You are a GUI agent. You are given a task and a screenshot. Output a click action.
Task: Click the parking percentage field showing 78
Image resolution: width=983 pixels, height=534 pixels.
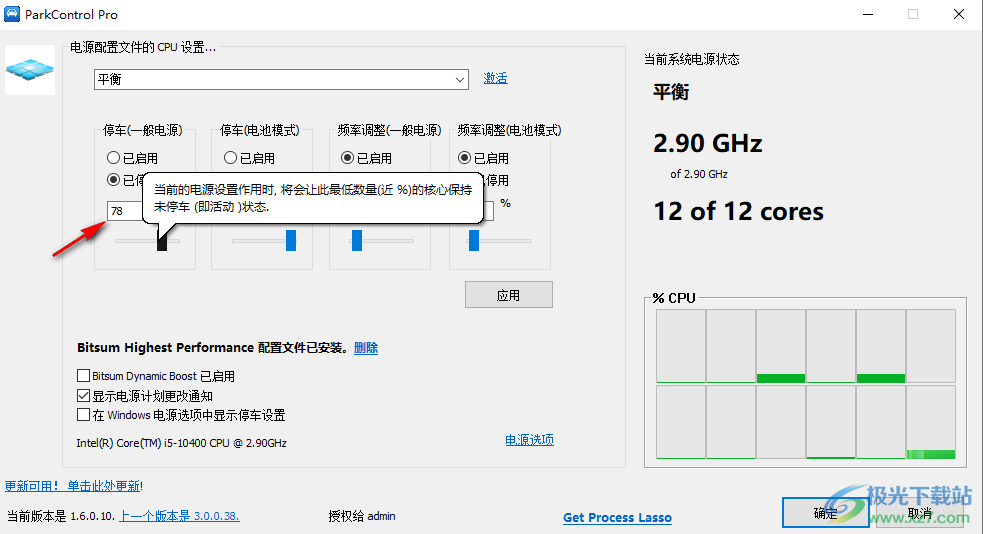125,211
